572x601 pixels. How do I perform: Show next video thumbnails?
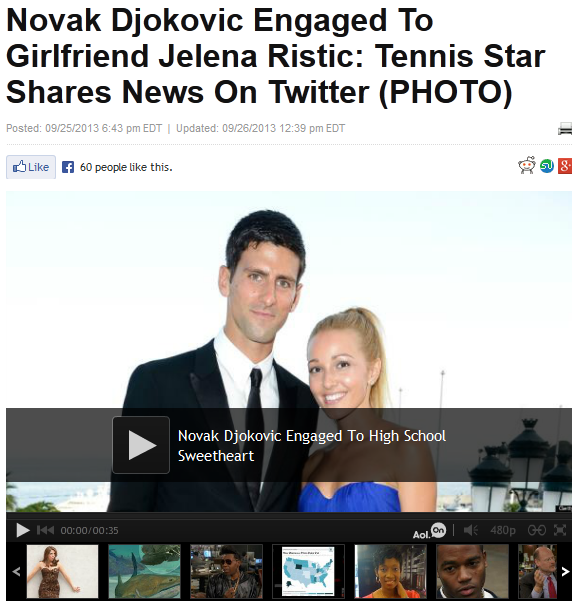coord(565,572)
